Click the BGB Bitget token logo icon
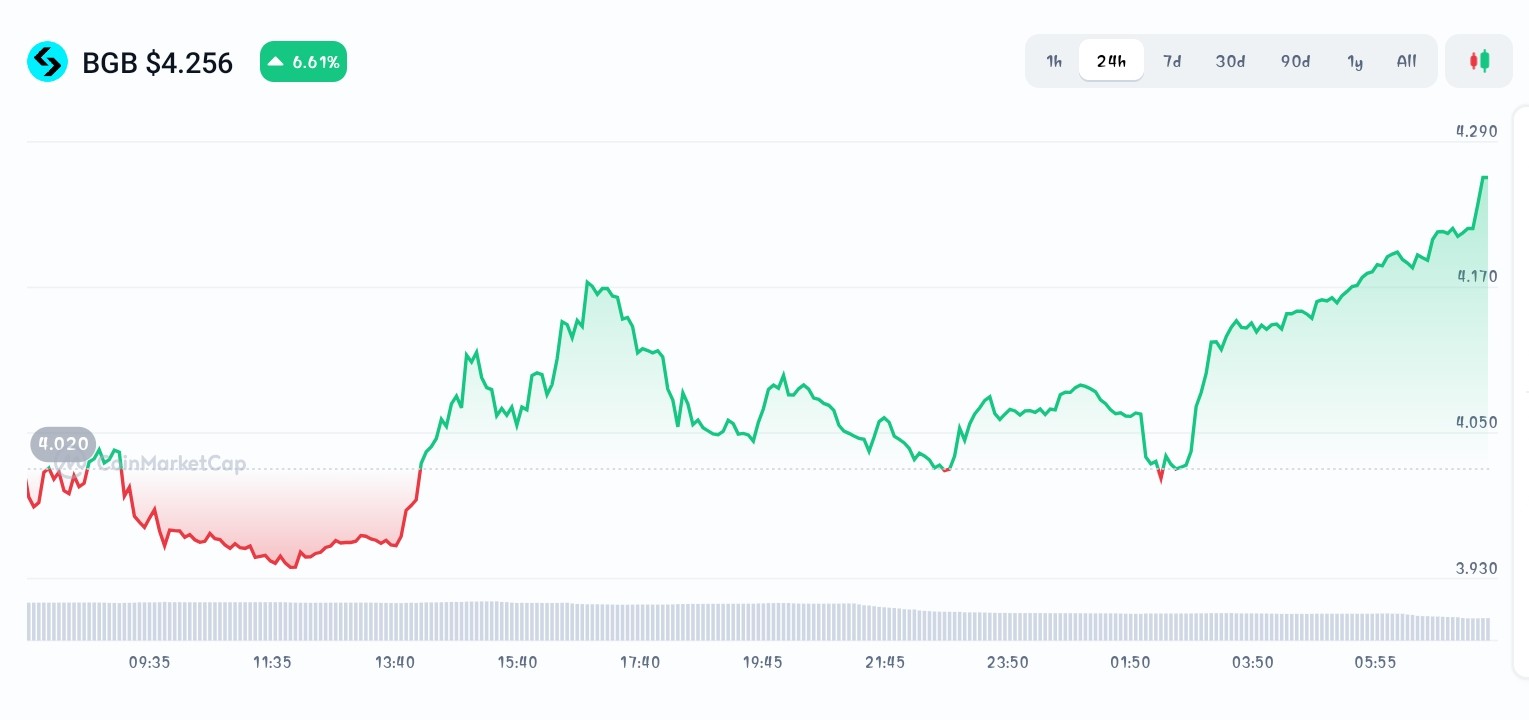 [x=47, y=61]
